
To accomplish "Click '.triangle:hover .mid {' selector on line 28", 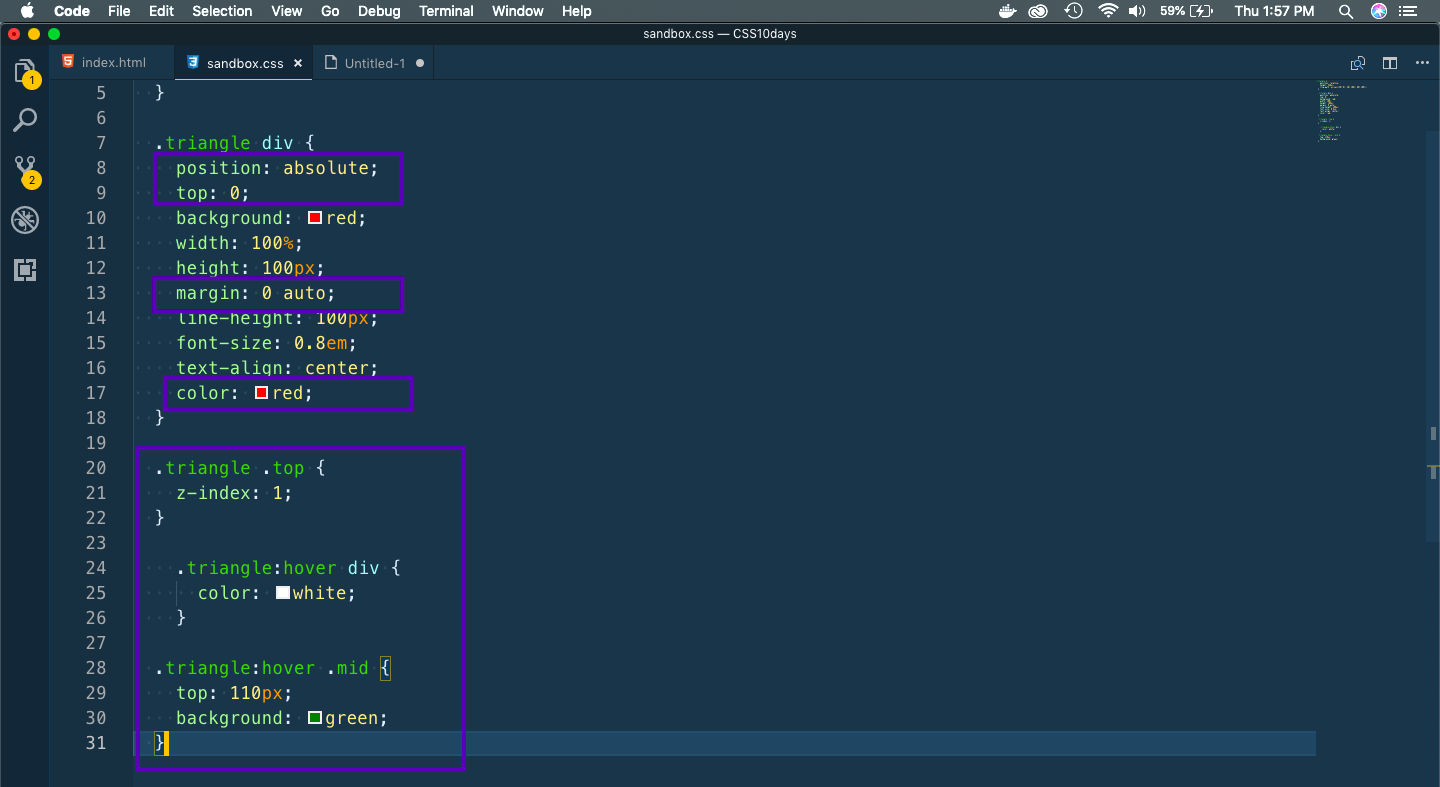I will click(x=273, y=668).
